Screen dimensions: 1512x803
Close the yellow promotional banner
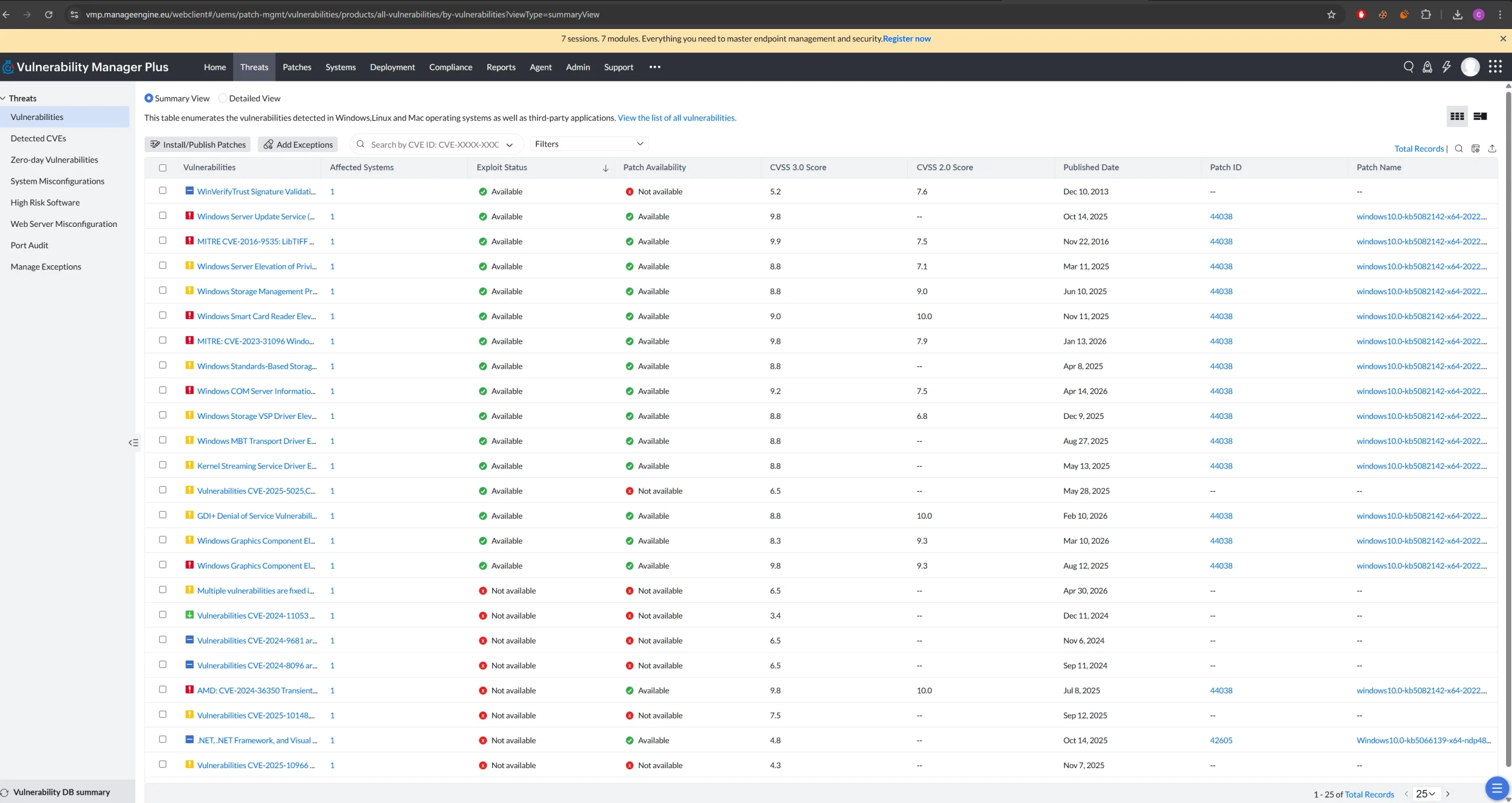tap(1503, 38)
